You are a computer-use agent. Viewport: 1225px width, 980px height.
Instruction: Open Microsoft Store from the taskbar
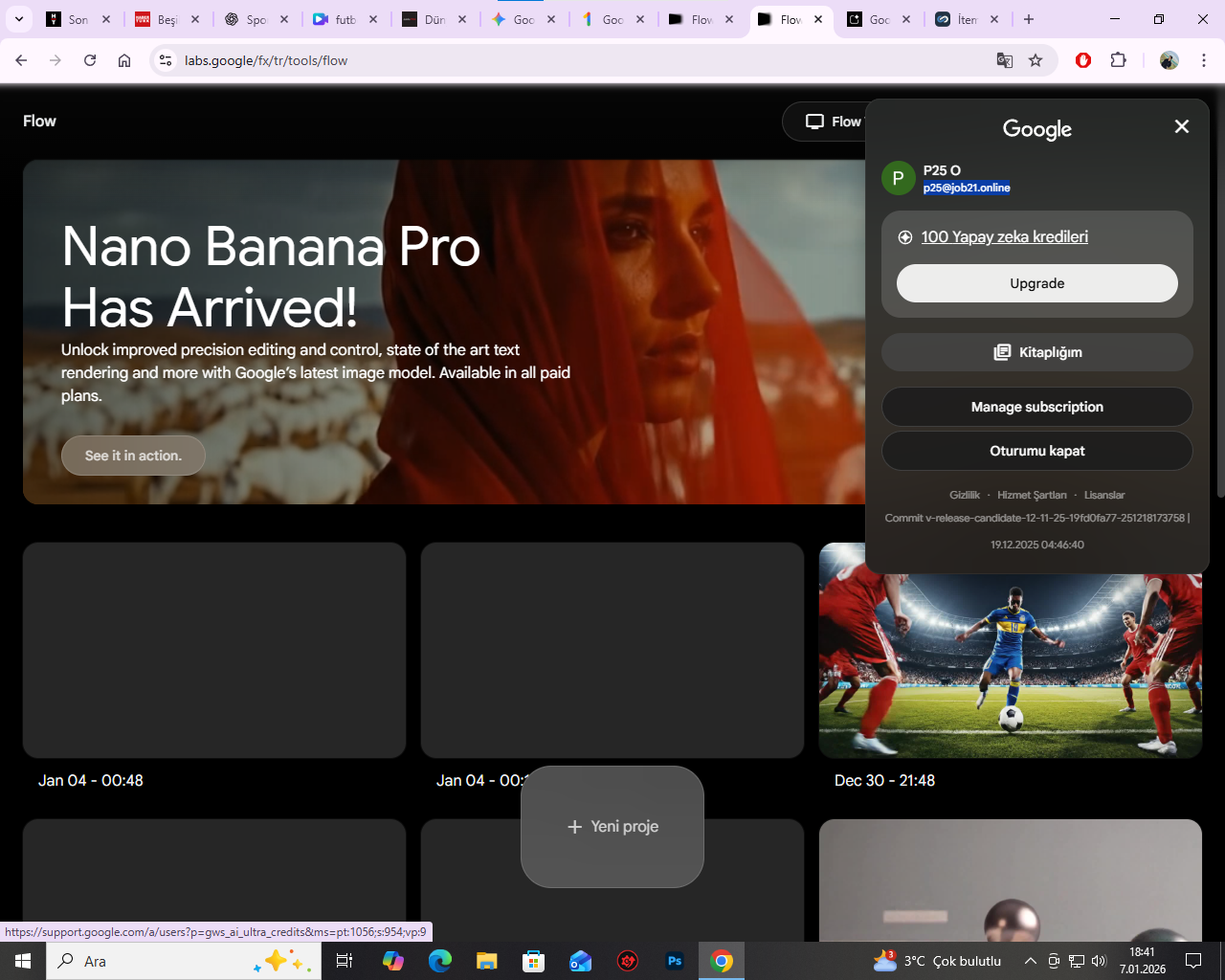coord(534,961)
